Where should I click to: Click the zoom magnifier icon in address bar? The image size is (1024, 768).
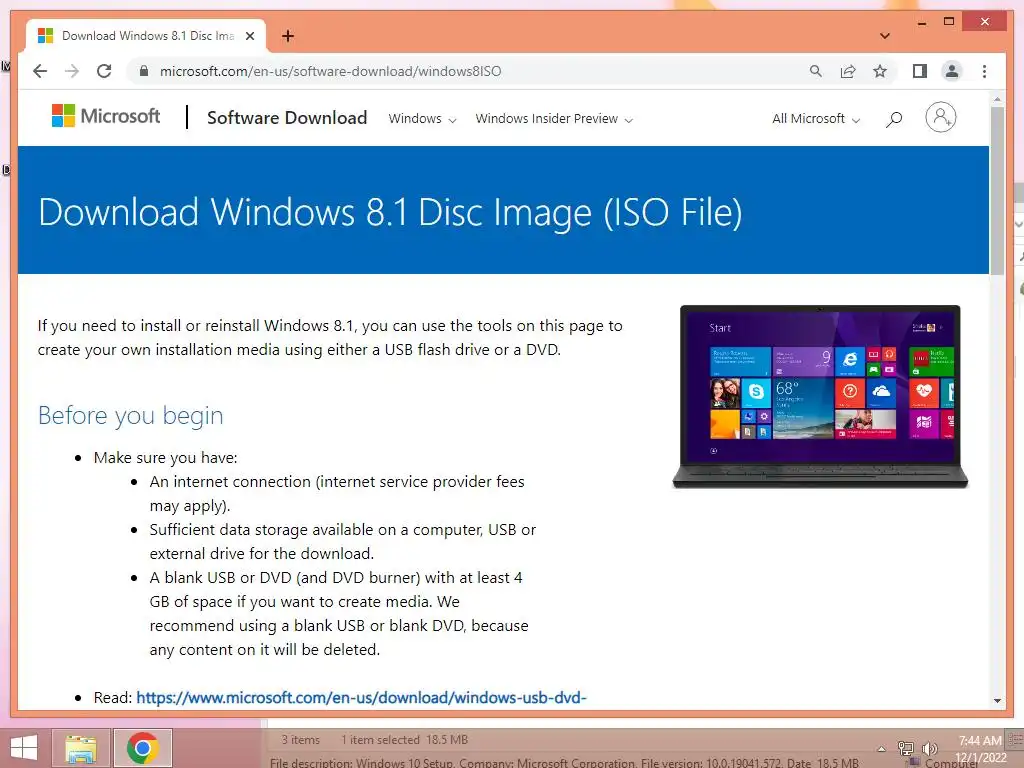point(816,71)
